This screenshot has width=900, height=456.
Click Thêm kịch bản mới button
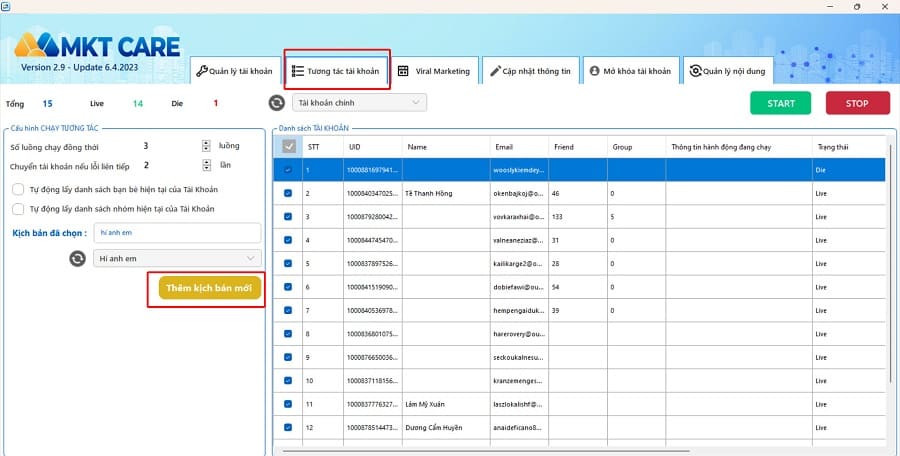210,288
